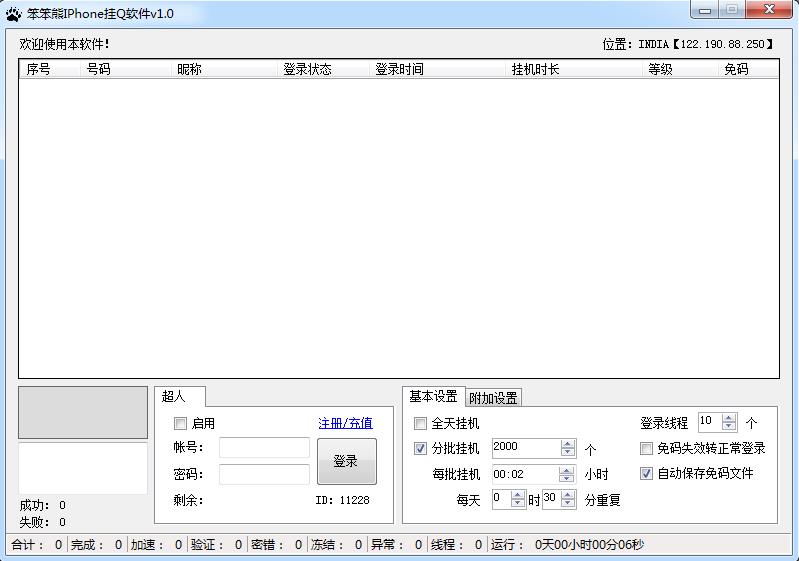
Task: Check the 全天挂机 option
Action: point(420,423)
